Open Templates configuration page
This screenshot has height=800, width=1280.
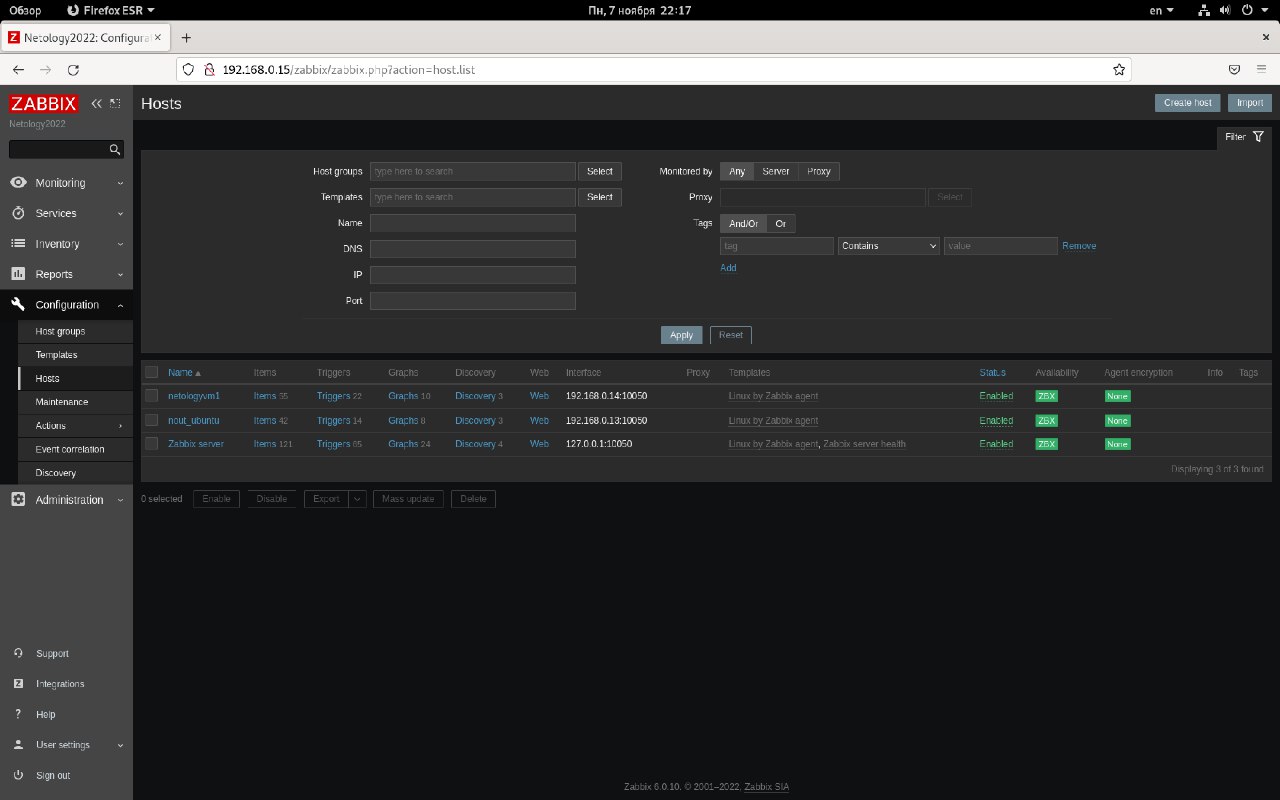pos(56,355)
